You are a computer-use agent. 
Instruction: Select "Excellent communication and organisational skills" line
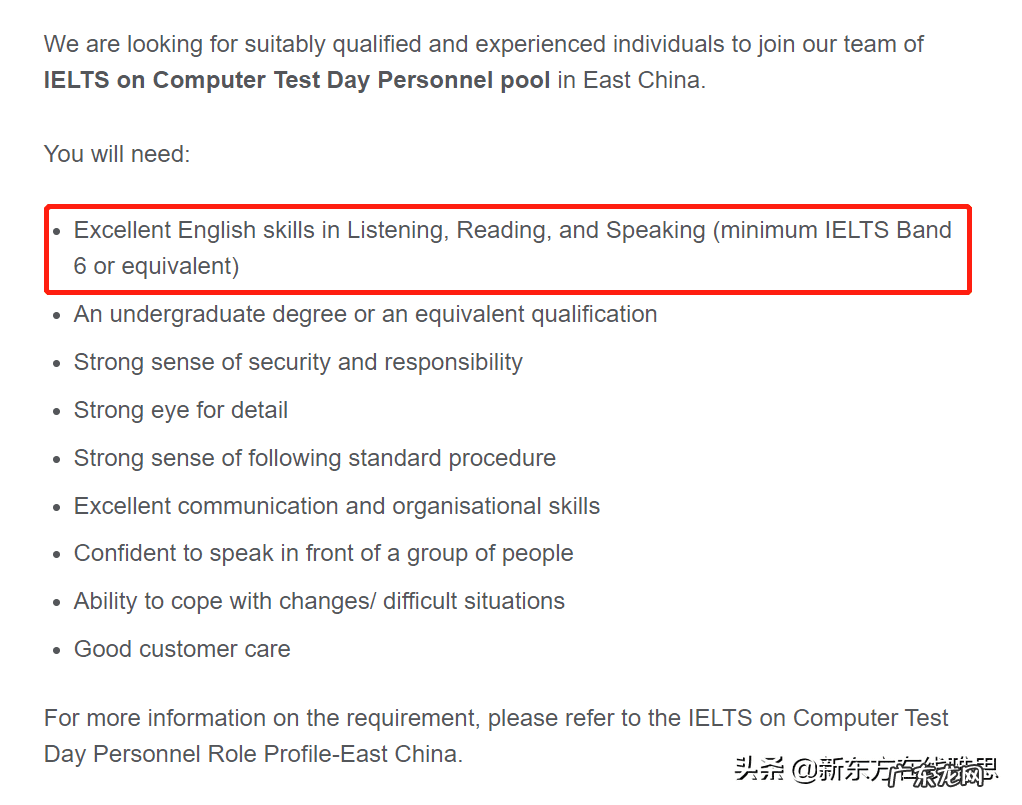(337, 506)
